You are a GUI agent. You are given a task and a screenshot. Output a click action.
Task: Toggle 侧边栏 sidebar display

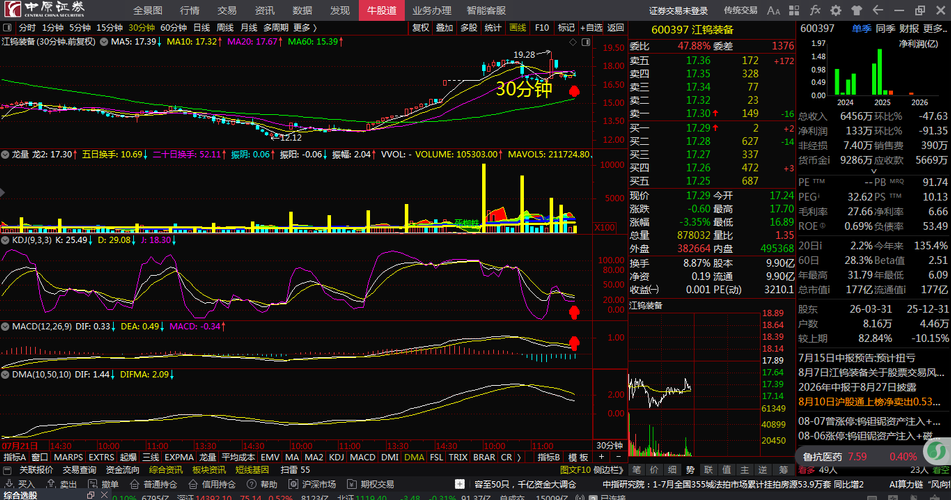coord(608,470)
